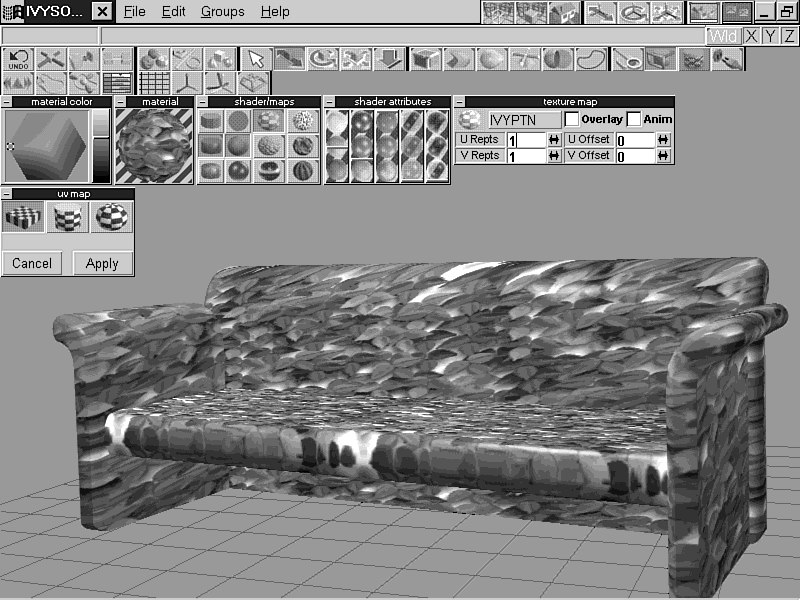Click the texture map sphere icon beside IVYPTN

point(468,119)
